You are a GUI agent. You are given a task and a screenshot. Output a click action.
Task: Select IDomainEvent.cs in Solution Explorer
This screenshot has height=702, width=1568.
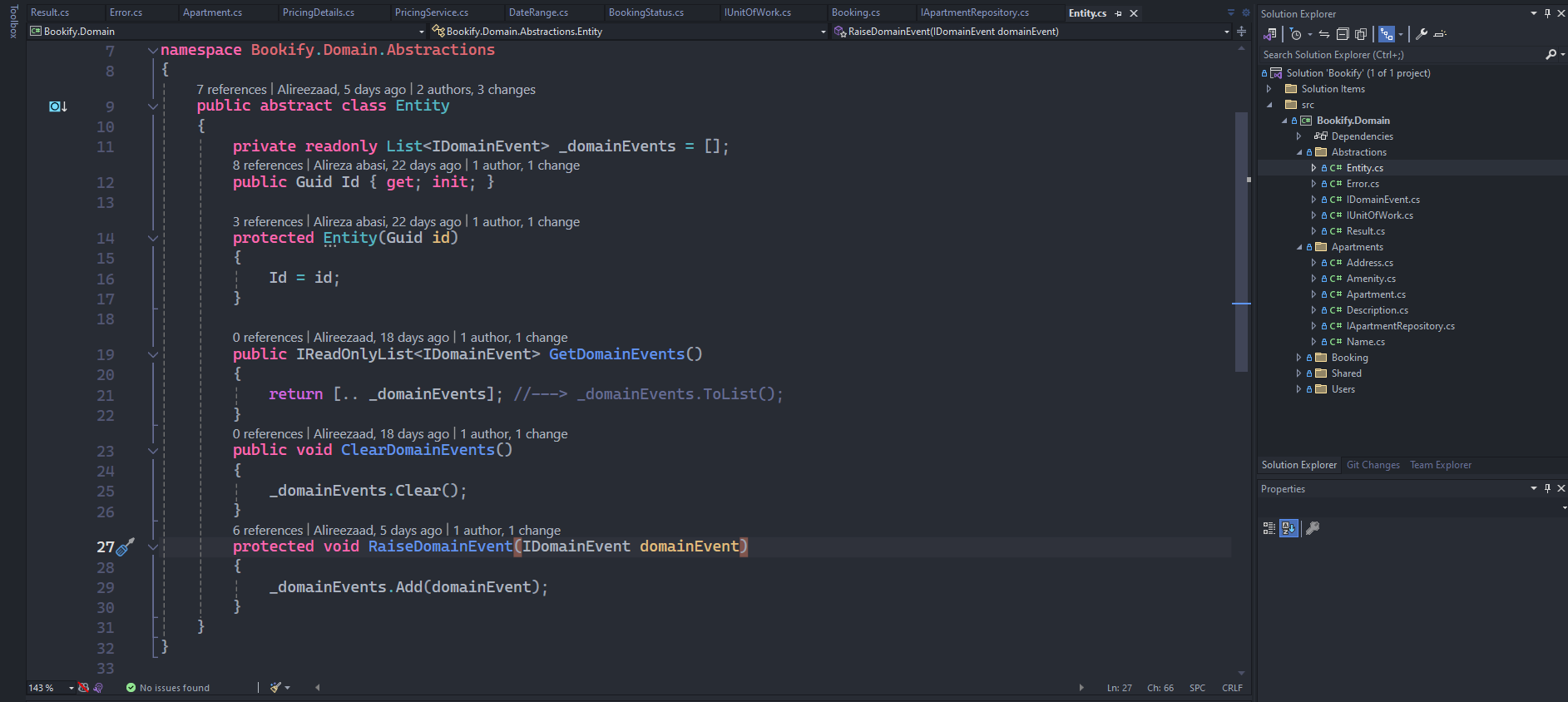(1383, 200)
